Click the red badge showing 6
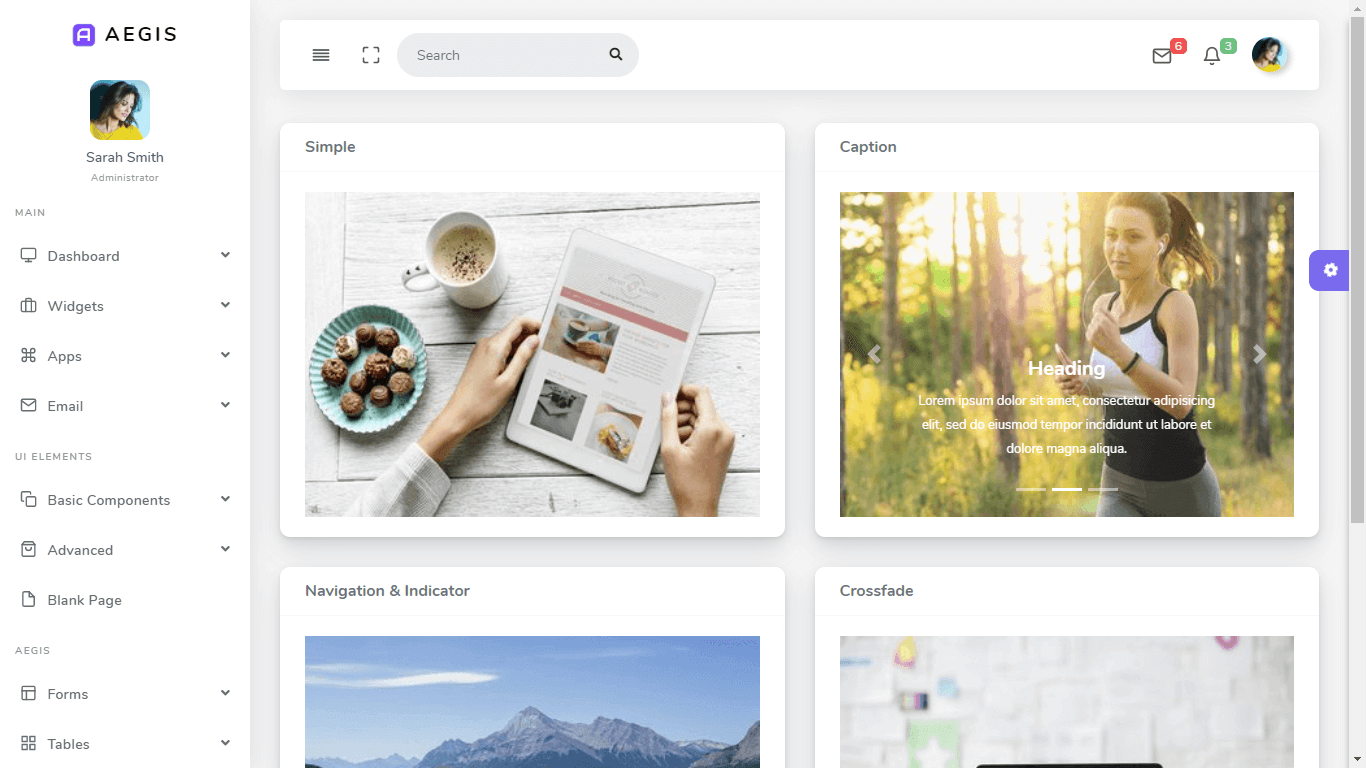1366x768 pixels. (1178, 46)
